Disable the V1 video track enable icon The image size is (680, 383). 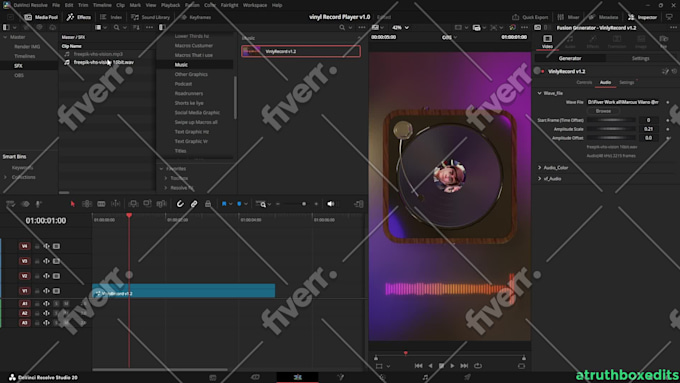(x=56, y=291)
